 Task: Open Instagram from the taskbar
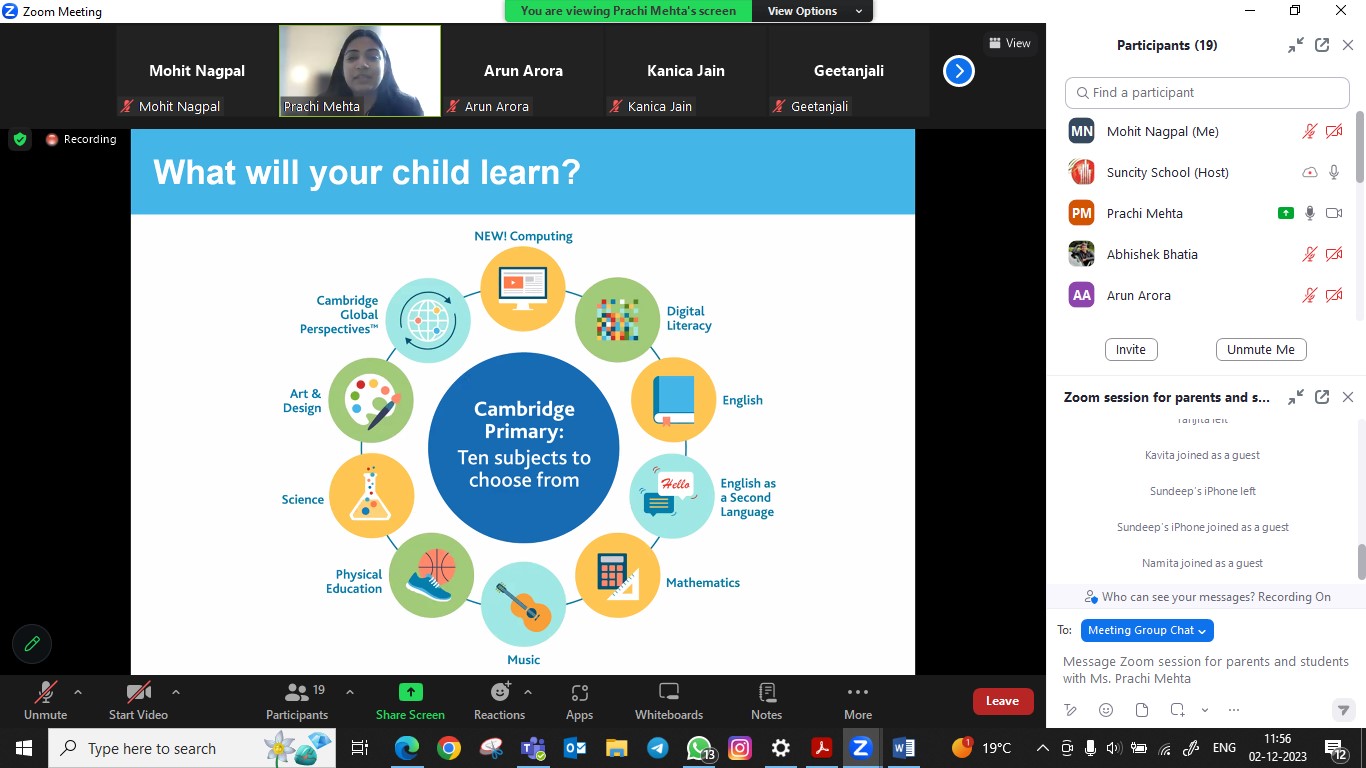740,748
